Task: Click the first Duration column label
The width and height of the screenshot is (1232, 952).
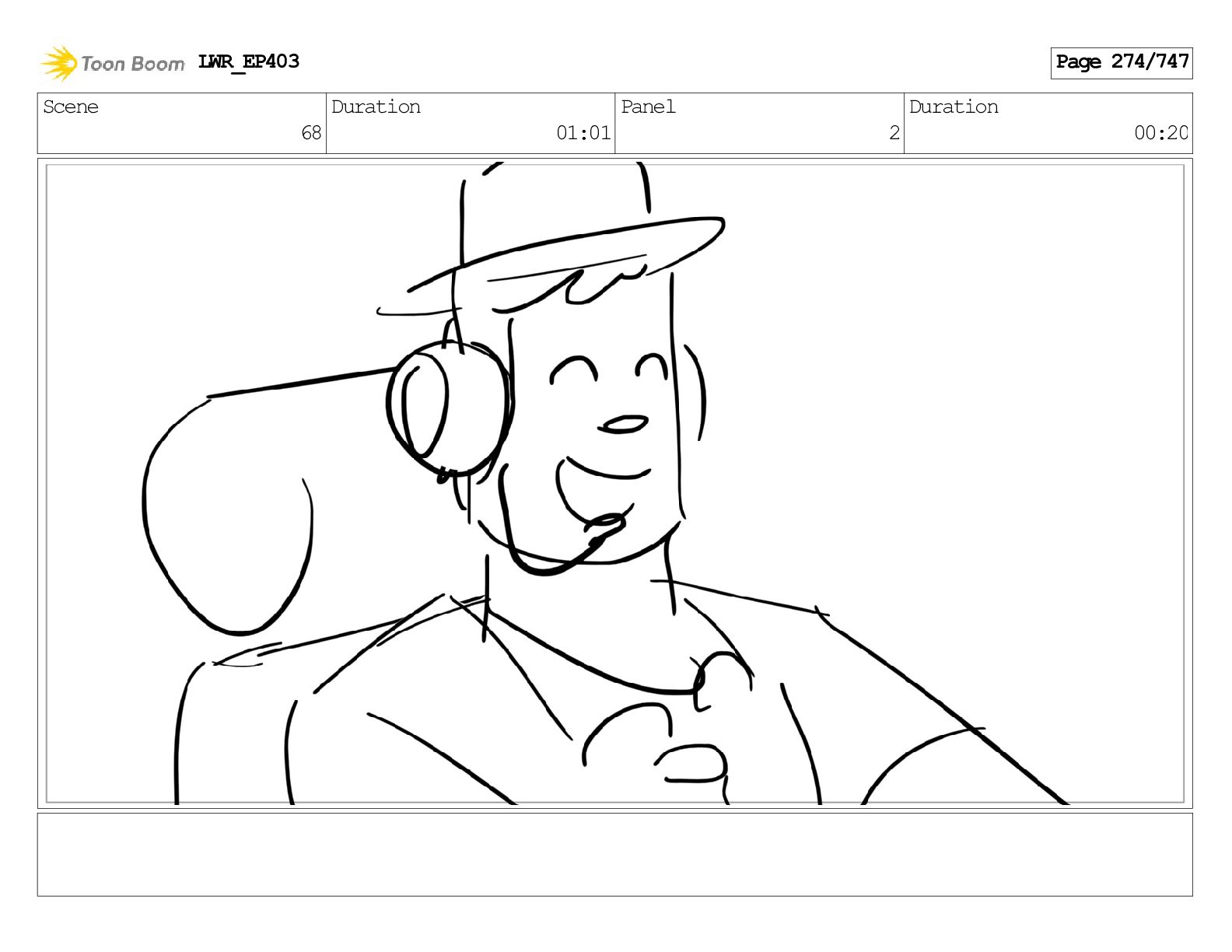Action: point(376,107)
